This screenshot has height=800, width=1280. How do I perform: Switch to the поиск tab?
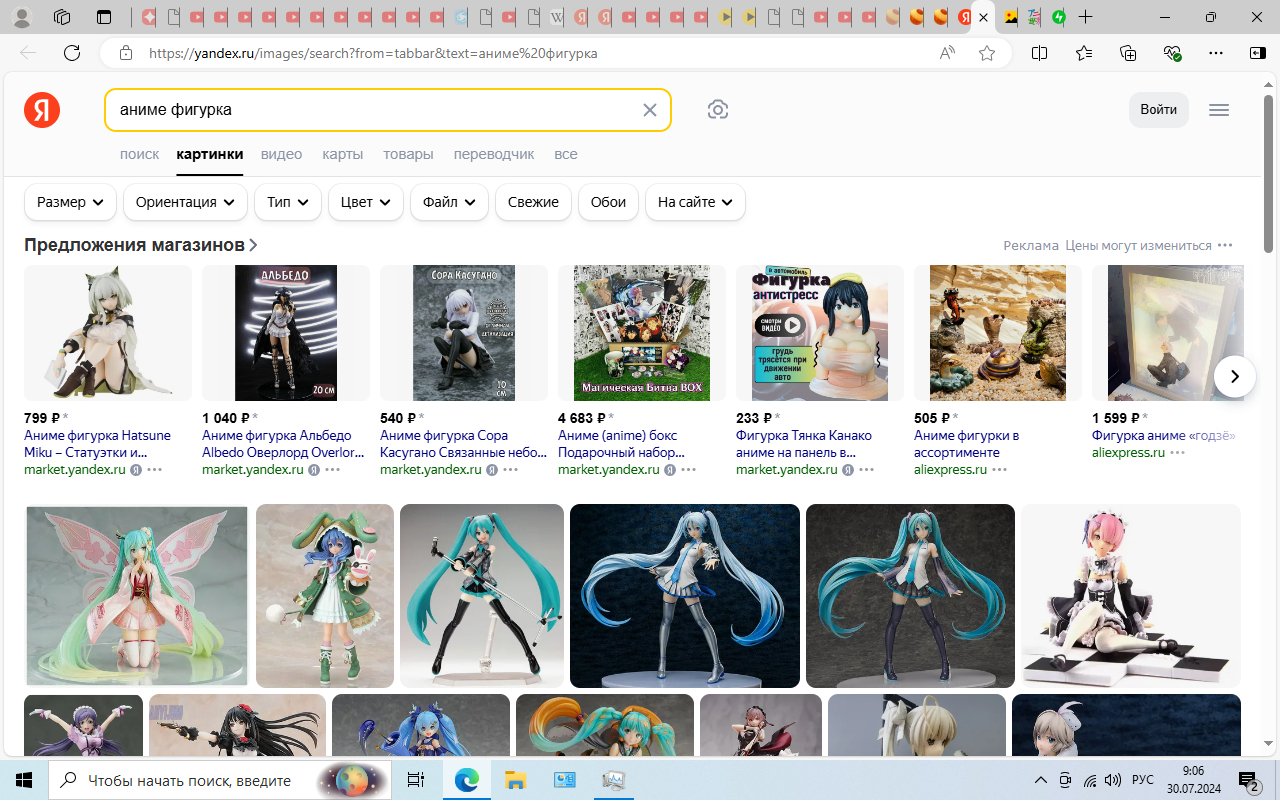(x=139, y=154)
